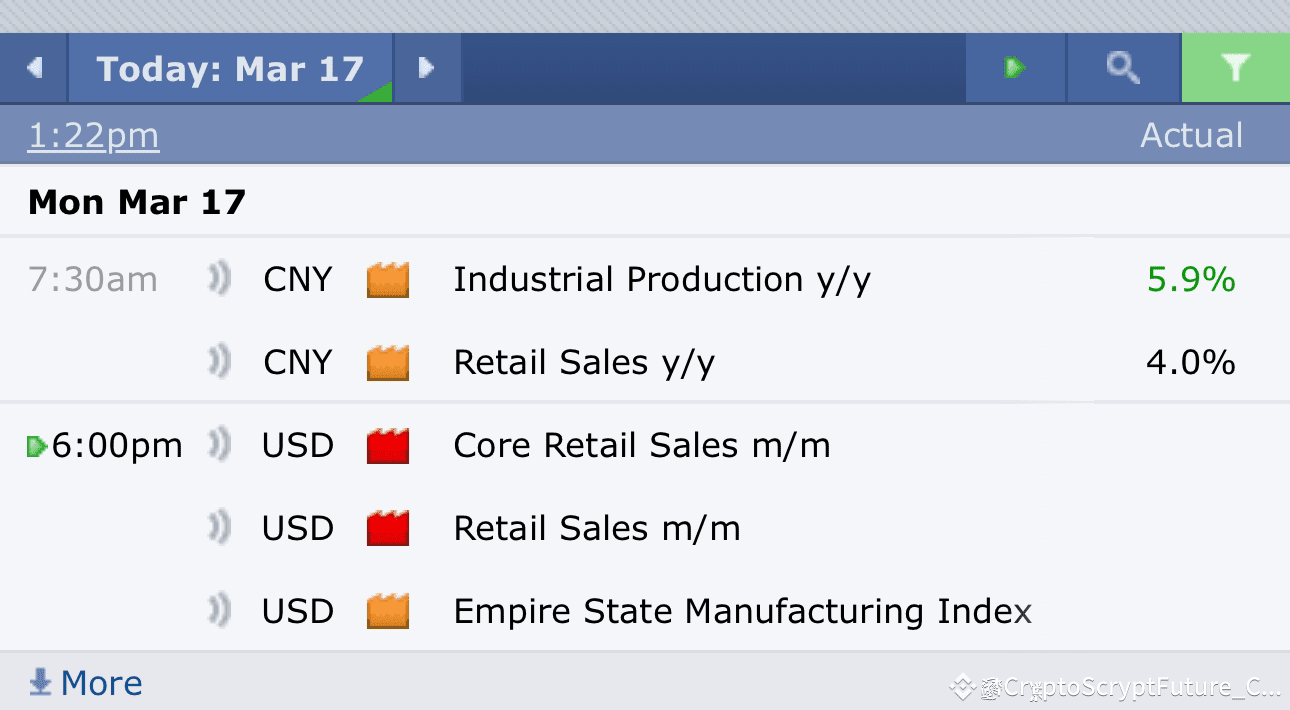Click red impact icon for Retail Sales m/m

pyautogui.click(x=388, y=528)
